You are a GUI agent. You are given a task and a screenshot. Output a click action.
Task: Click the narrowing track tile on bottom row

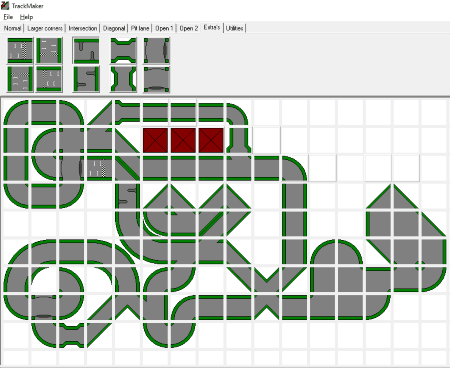click(71, 336)
